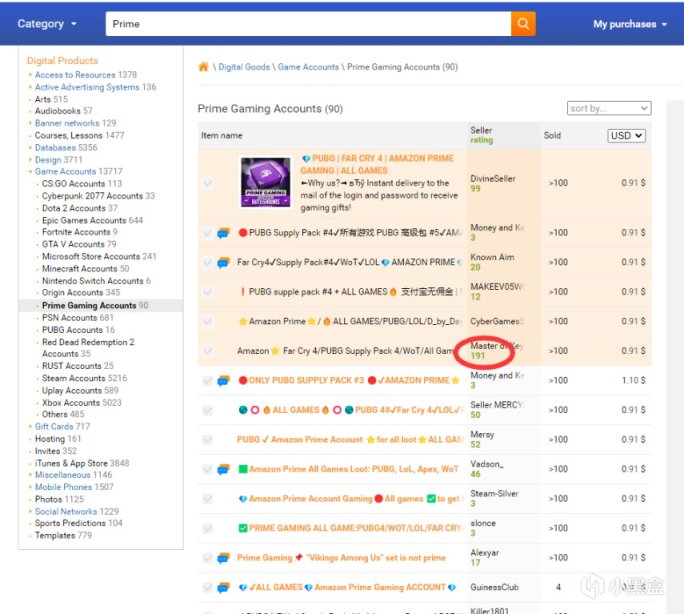Click Game Accounts breadcrumb link

(x=308, y=67)
